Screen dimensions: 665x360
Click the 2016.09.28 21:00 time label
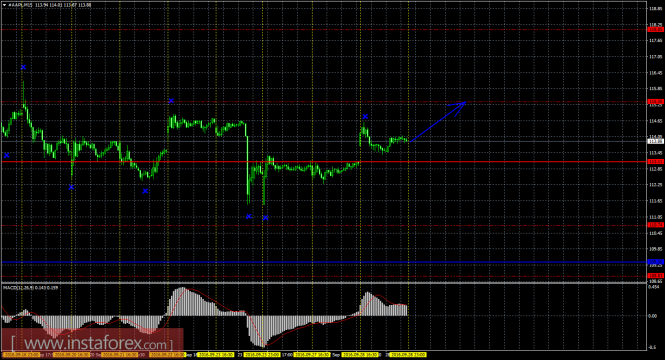pos(408,354)
